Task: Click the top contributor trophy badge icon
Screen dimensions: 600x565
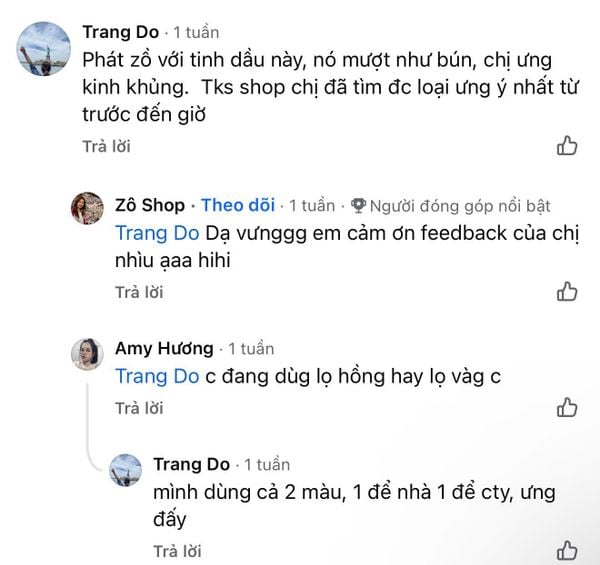Action: [359, 206]
